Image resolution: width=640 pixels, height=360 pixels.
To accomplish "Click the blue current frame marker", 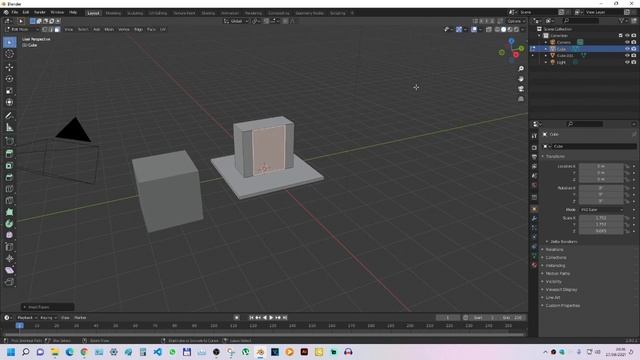I will coord(20,325).
